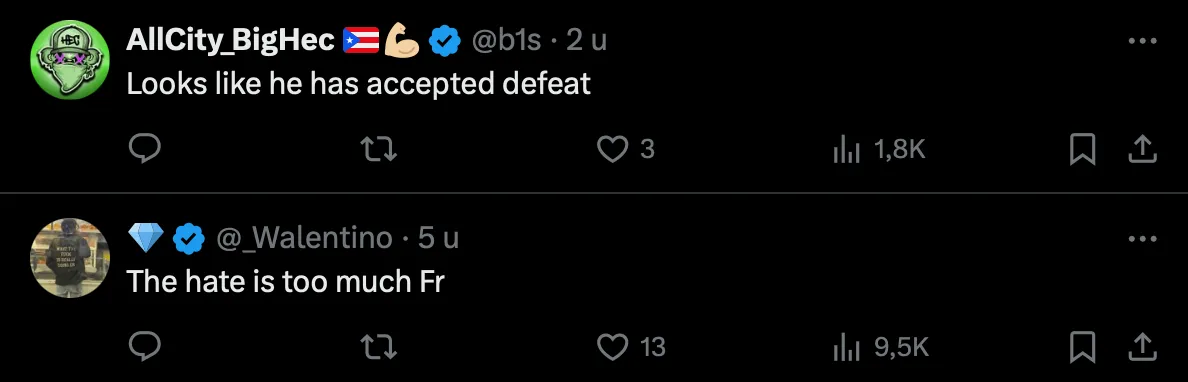Open the @_Walentino profile photo
Viewport: 1188px width, 382px height.
point(70,258)
